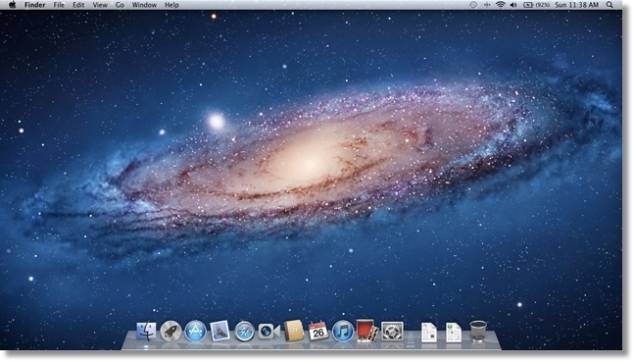Open the File menu
634x362 pixels.
click(59, 5)
